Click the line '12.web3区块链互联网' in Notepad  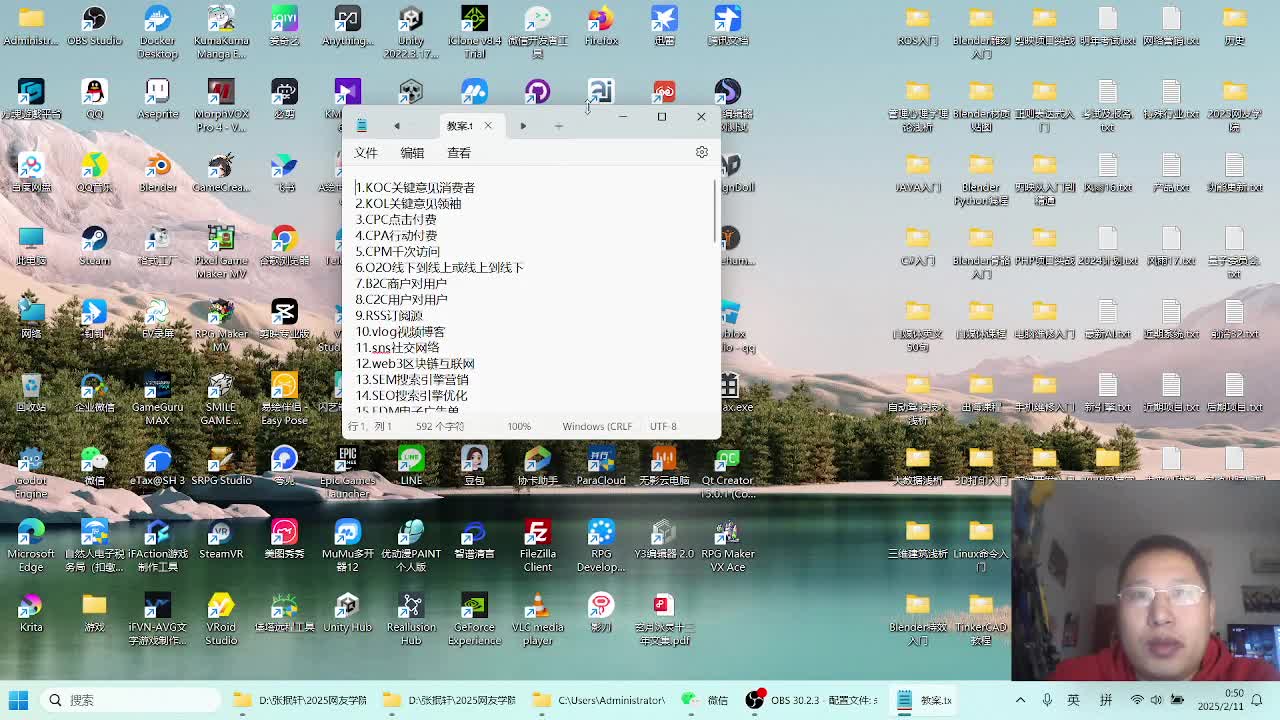415,363
